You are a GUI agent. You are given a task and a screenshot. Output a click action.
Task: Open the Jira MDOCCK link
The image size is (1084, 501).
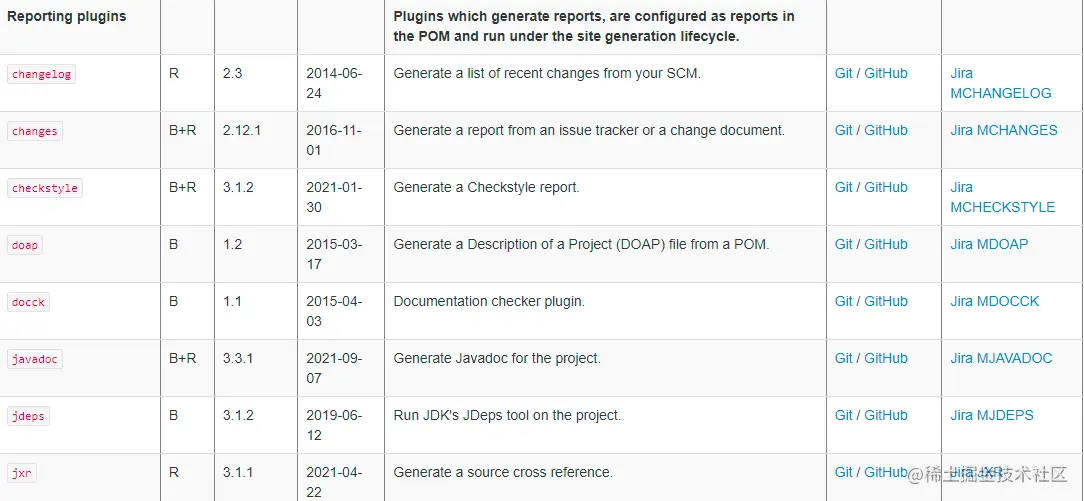pos(994,301)
